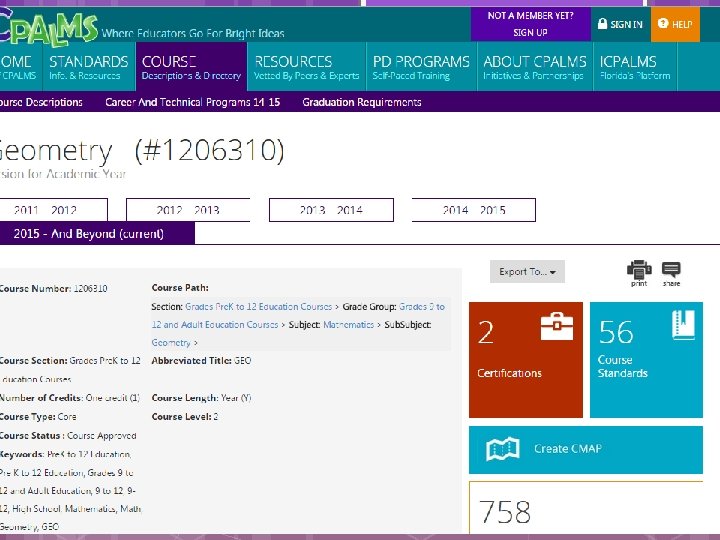Click the Help button
This screenshot has width=720, height=540.
point(675,24)
